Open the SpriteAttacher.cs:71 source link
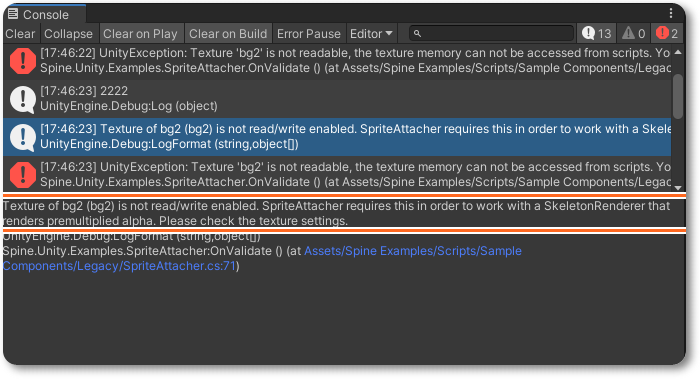 tap(262, 258)
